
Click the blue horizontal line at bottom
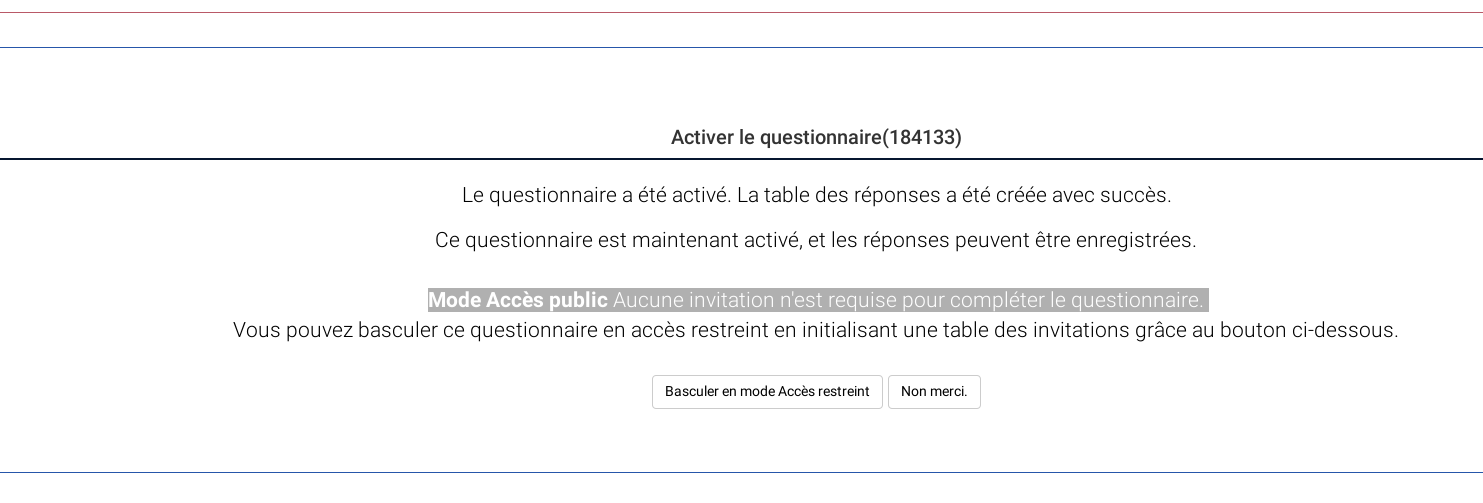(741, 473)
